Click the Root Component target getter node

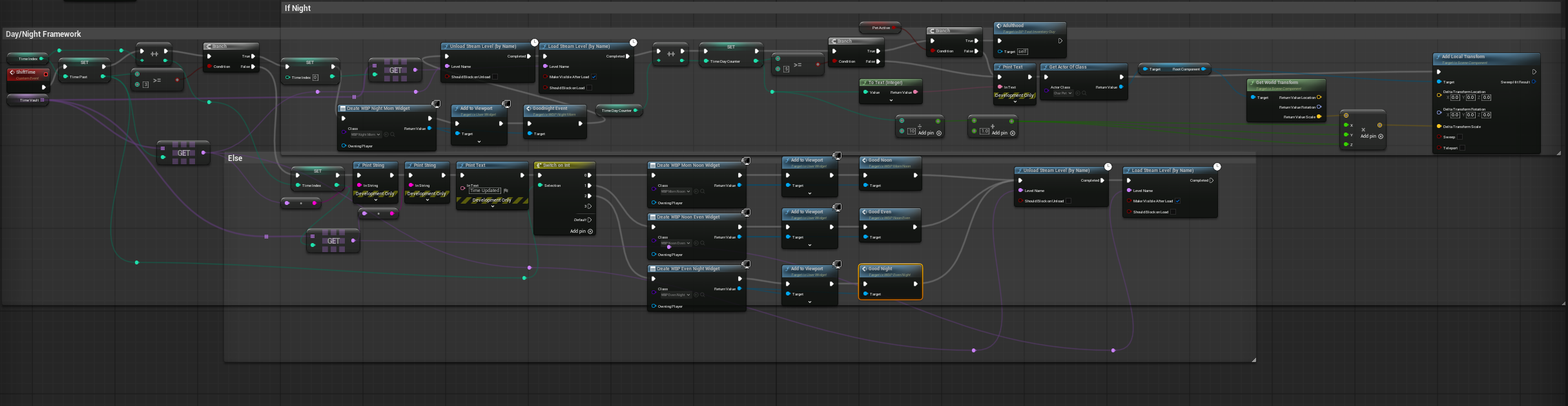coord(1173,69)
